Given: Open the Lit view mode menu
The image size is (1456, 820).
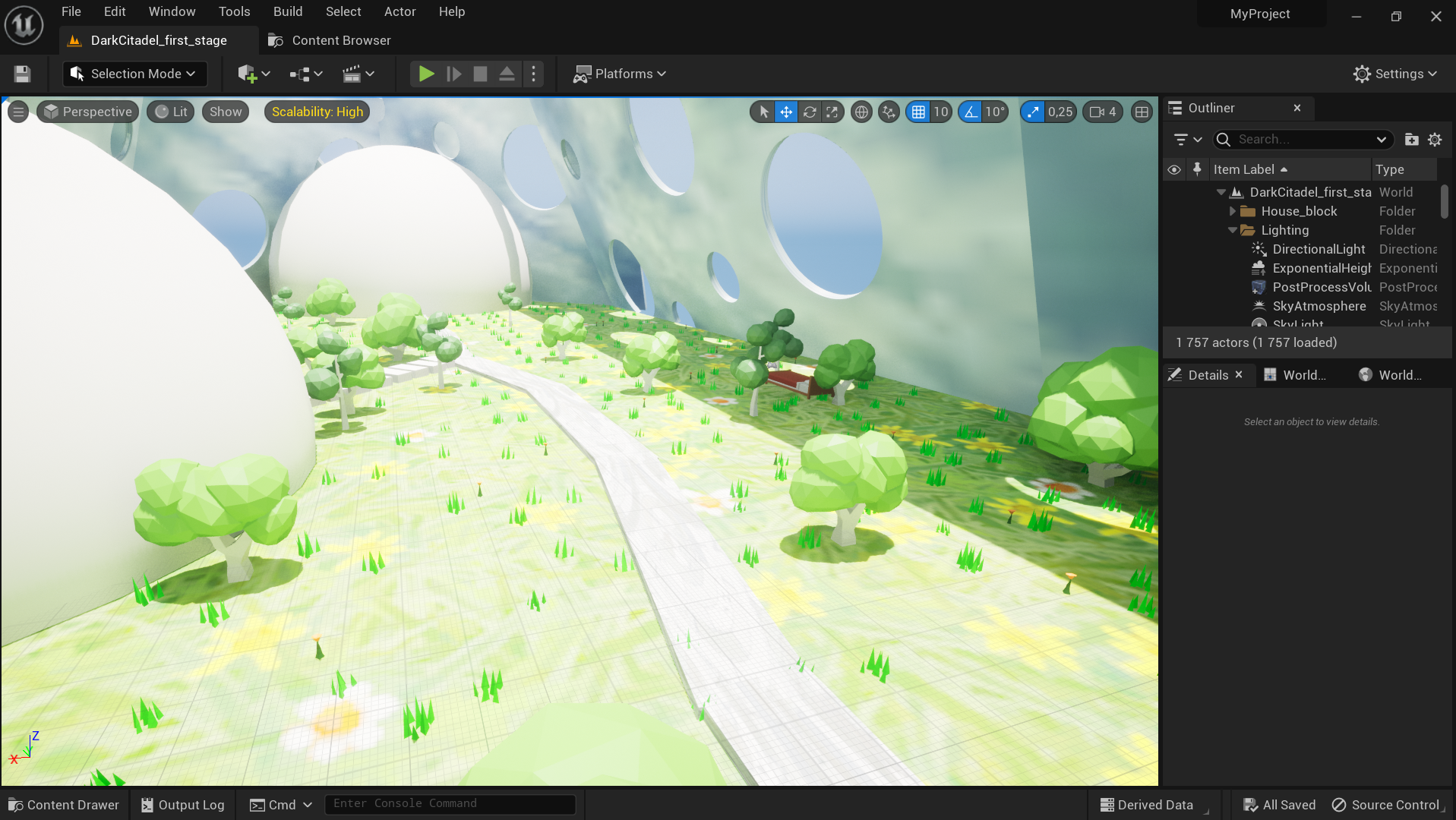Looking at the screenshot, I should [x=172, y=112].
